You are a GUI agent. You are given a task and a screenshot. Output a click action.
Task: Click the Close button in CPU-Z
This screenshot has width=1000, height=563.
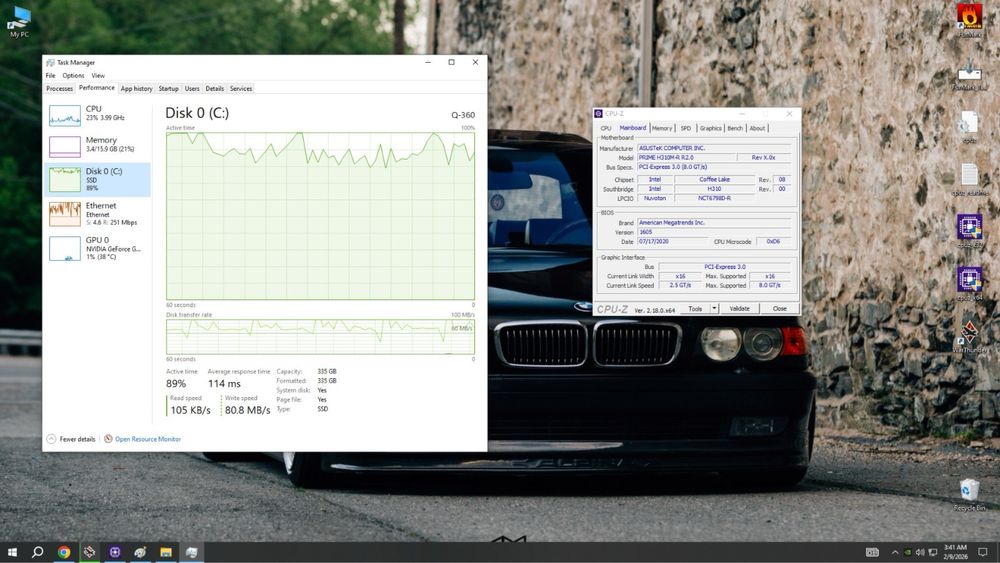[x=779, y=309]
